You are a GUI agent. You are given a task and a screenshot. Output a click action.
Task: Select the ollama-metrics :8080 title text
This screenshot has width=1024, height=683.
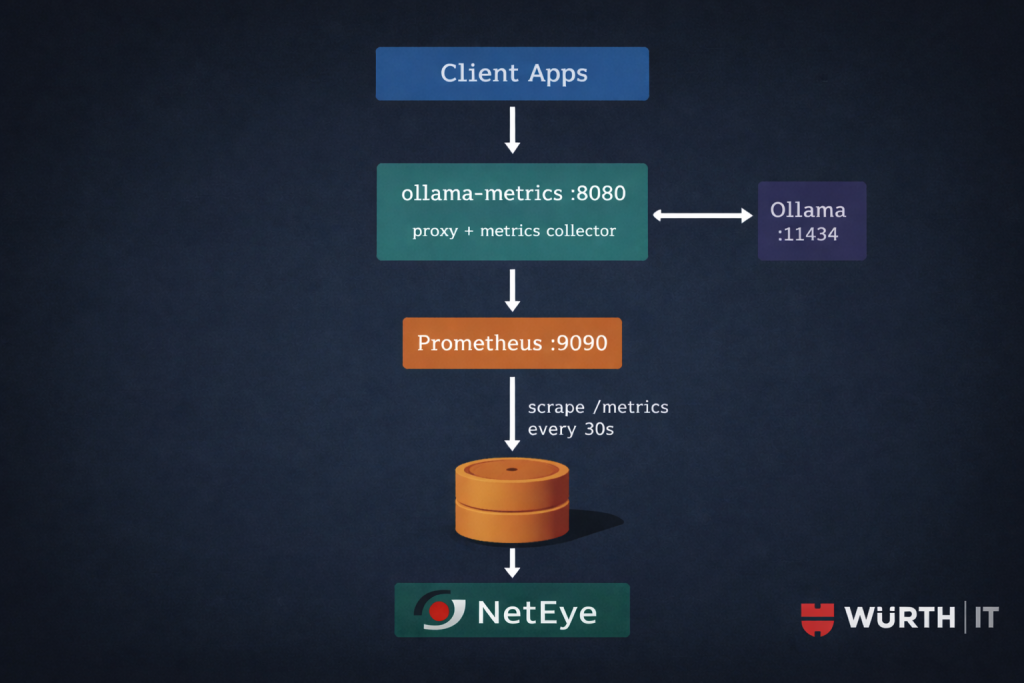tap(513, 194)
